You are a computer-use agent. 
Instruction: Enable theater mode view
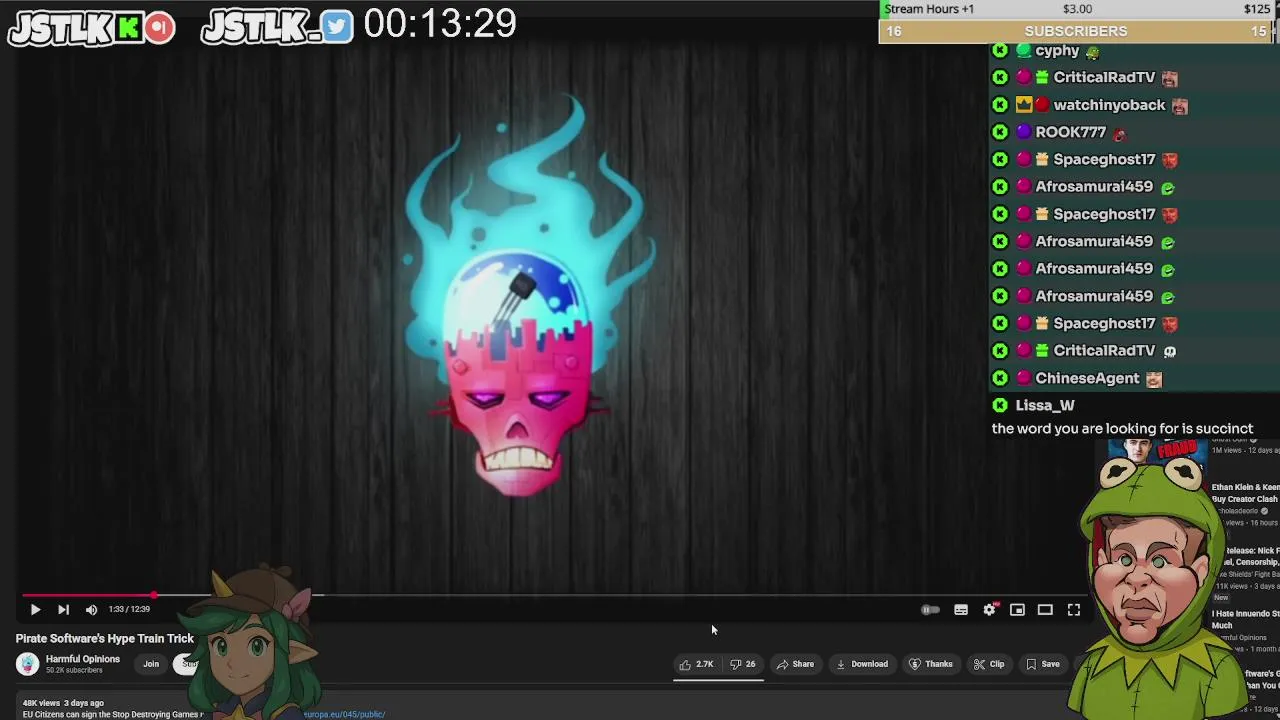tap(1045, 609)
